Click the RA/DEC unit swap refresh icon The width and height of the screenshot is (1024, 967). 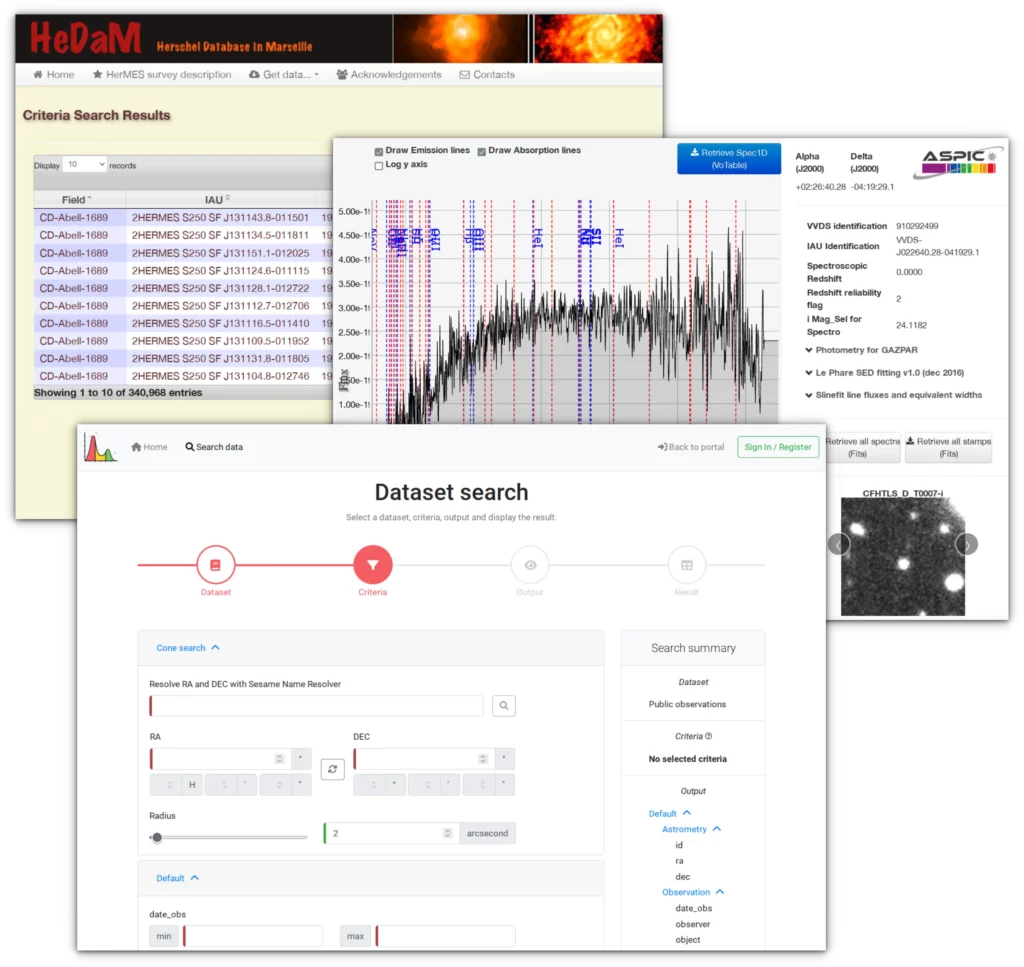332,769
